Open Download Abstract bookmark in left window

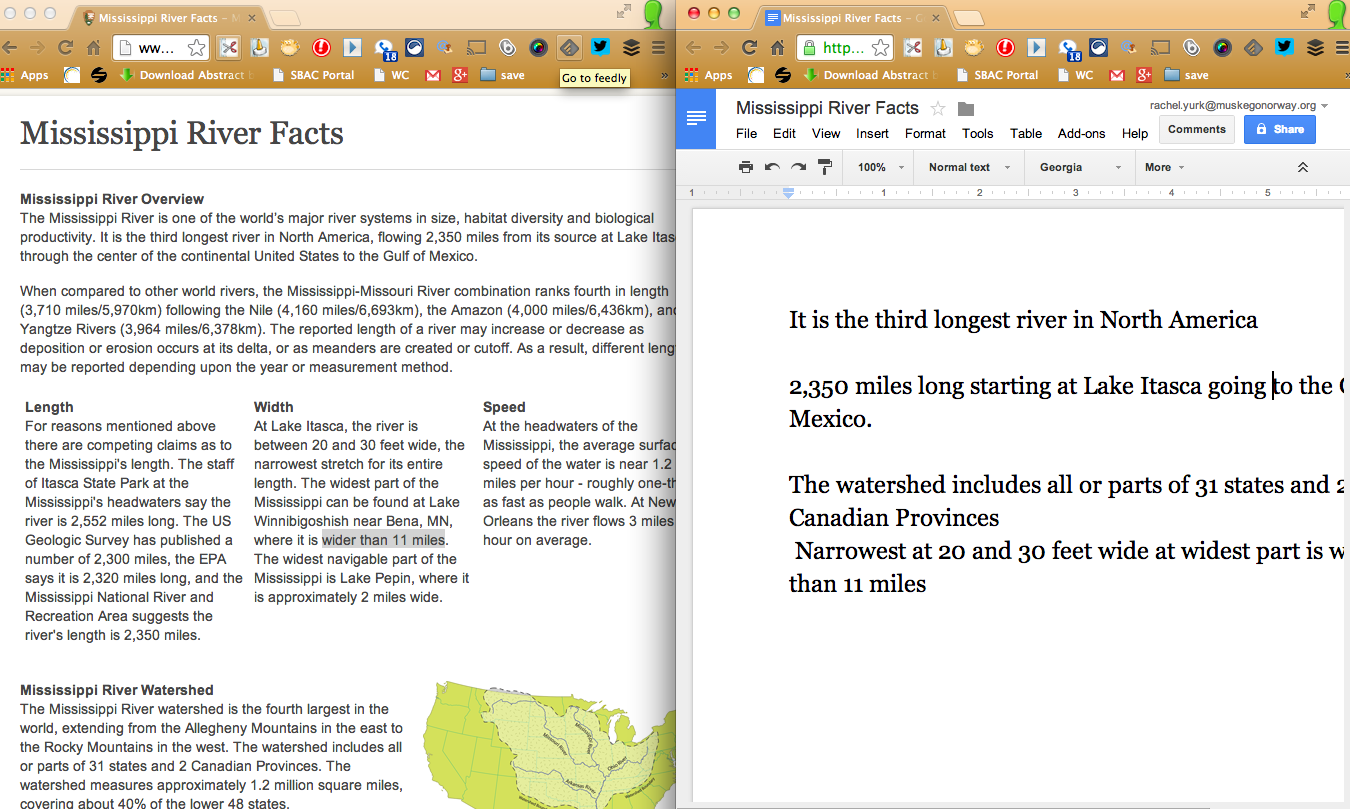tap(187, 75)
